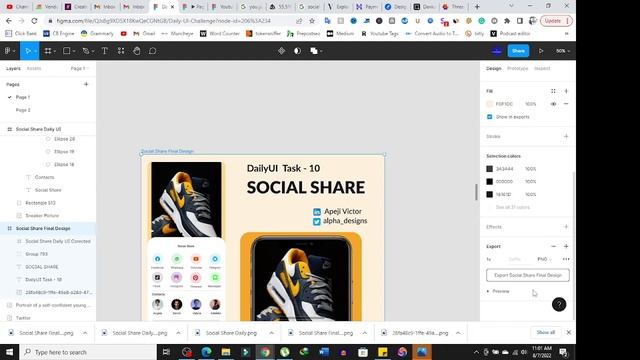Switch to the Assets tab

34,69
